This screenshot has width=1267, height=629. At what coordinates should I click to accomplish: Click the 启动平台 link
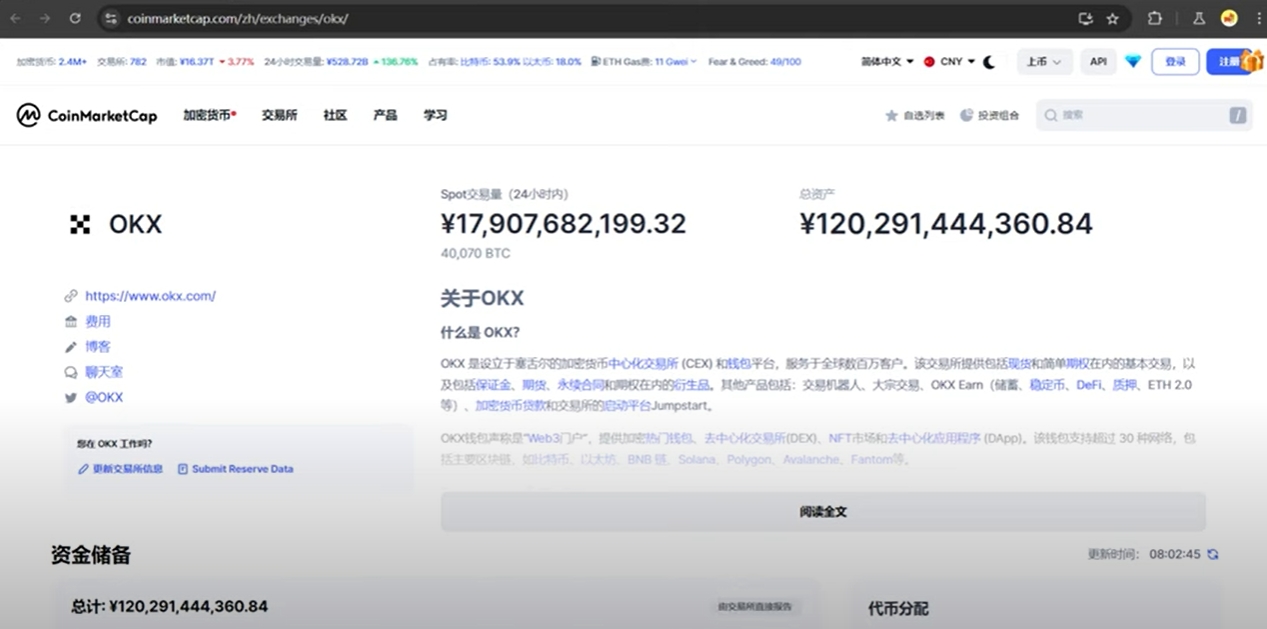click(x=627, y=406)
